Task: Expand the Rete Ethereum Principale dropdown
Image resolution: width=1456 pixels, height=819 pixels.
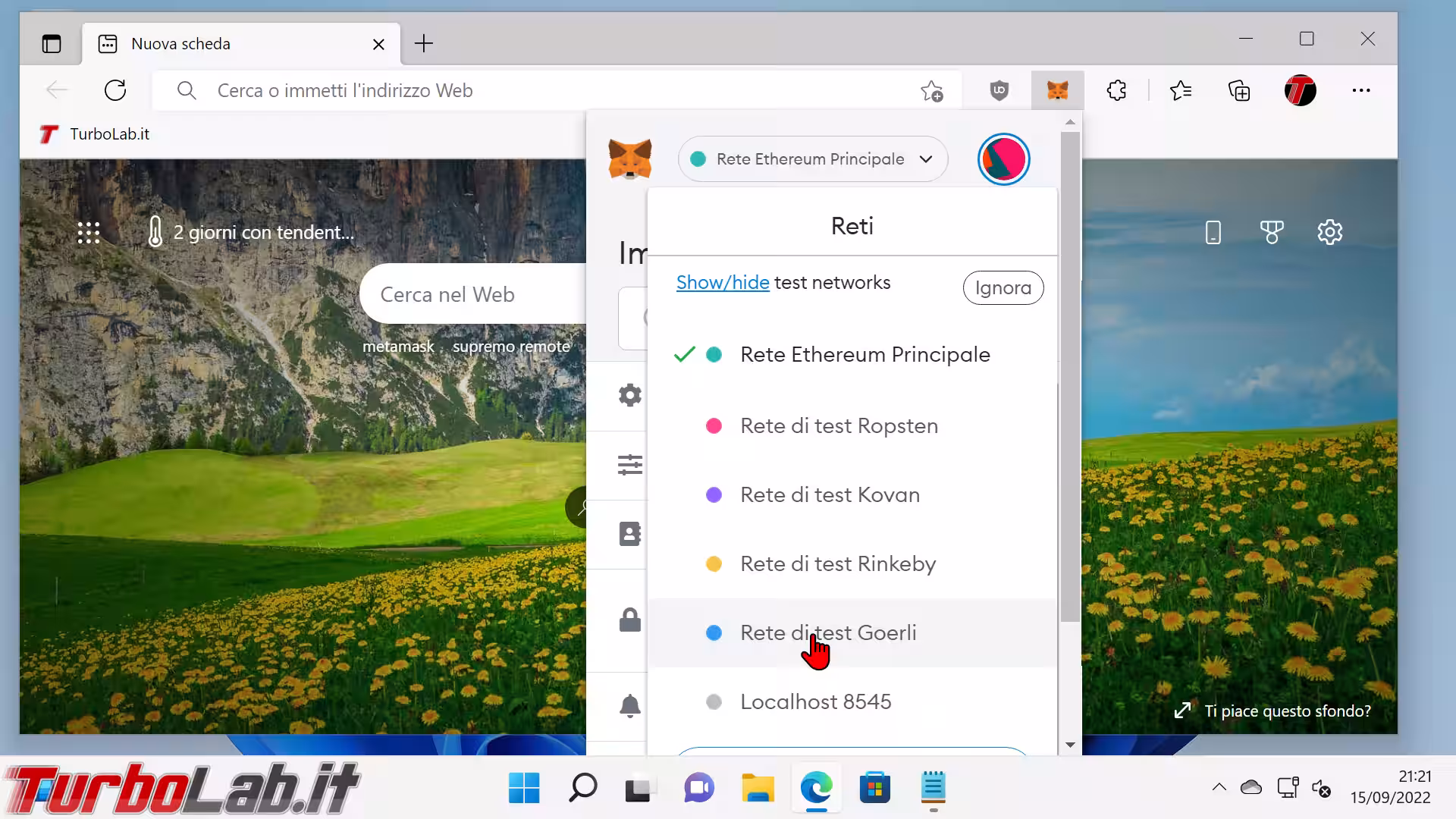Action: click(811, 159)
